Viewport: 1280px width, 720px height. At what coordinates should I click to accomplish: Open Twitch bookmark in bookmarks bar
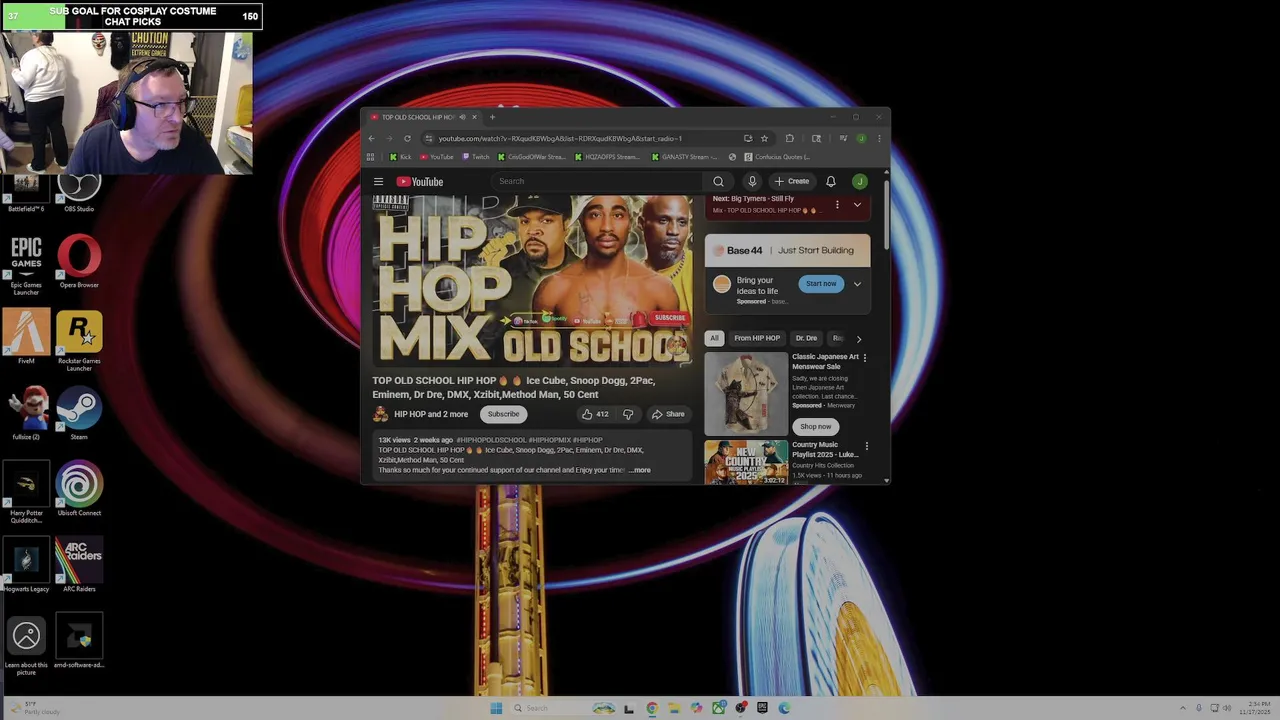(475, 157)
